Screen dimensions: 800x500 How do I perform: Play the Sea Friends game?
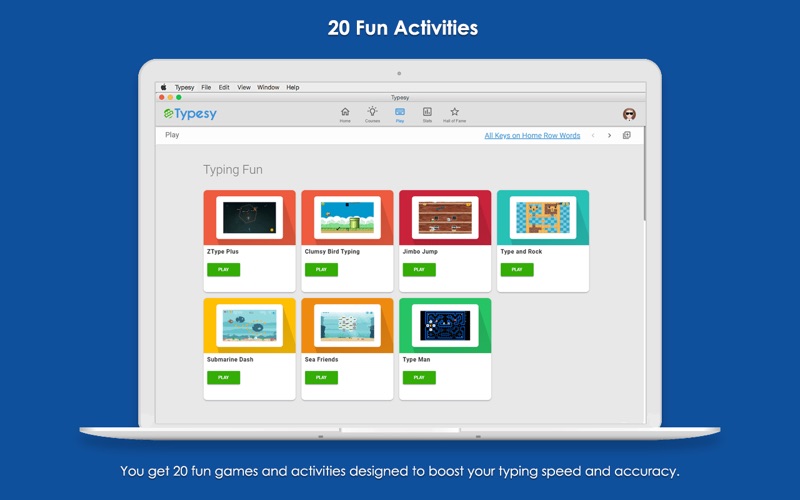point(321,378)
